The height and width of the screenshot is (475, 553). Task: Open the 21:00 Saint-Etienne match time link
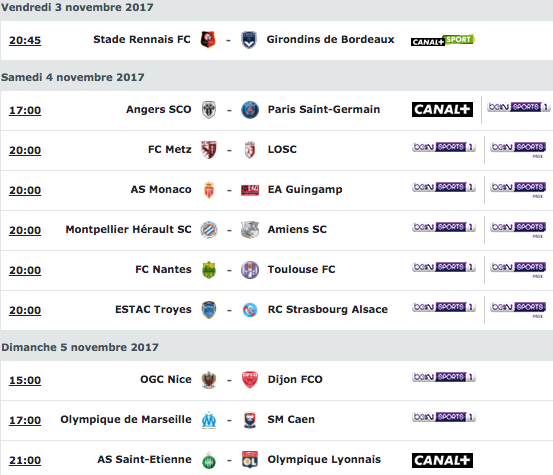pos(25,460)
